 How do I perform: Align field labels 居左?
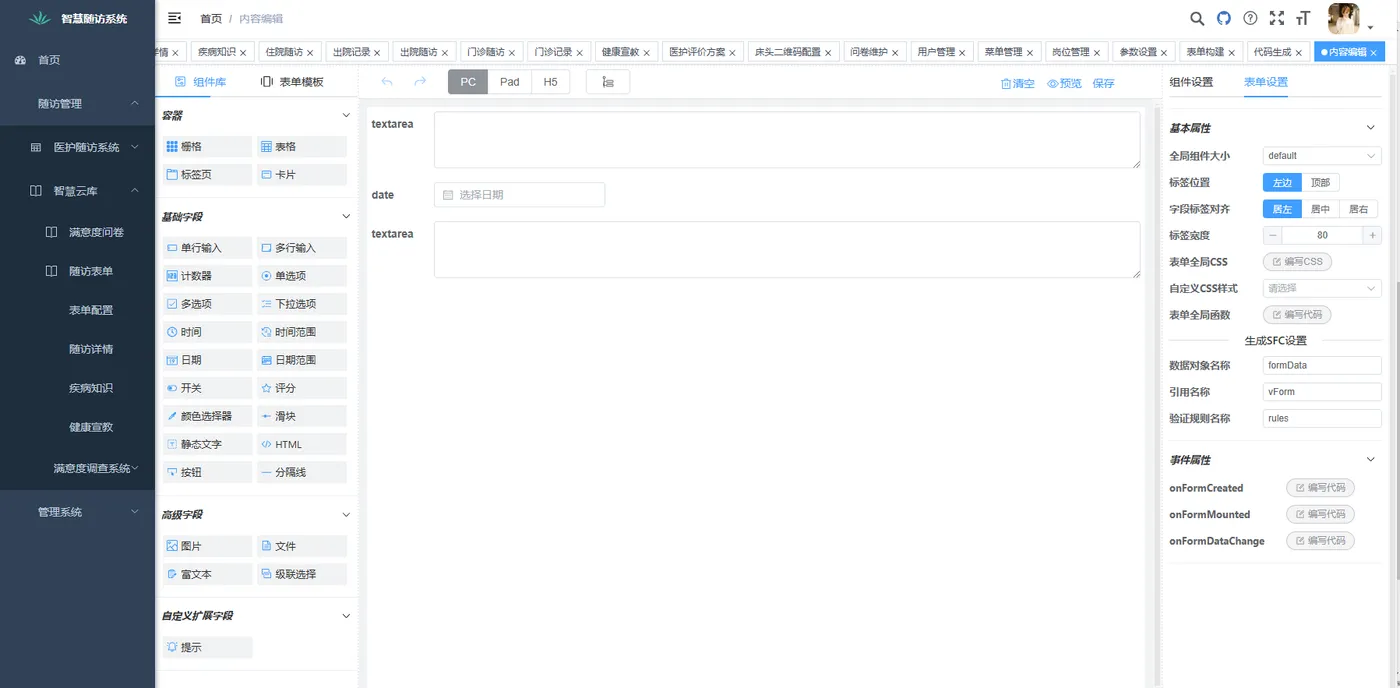[1282, 210]
